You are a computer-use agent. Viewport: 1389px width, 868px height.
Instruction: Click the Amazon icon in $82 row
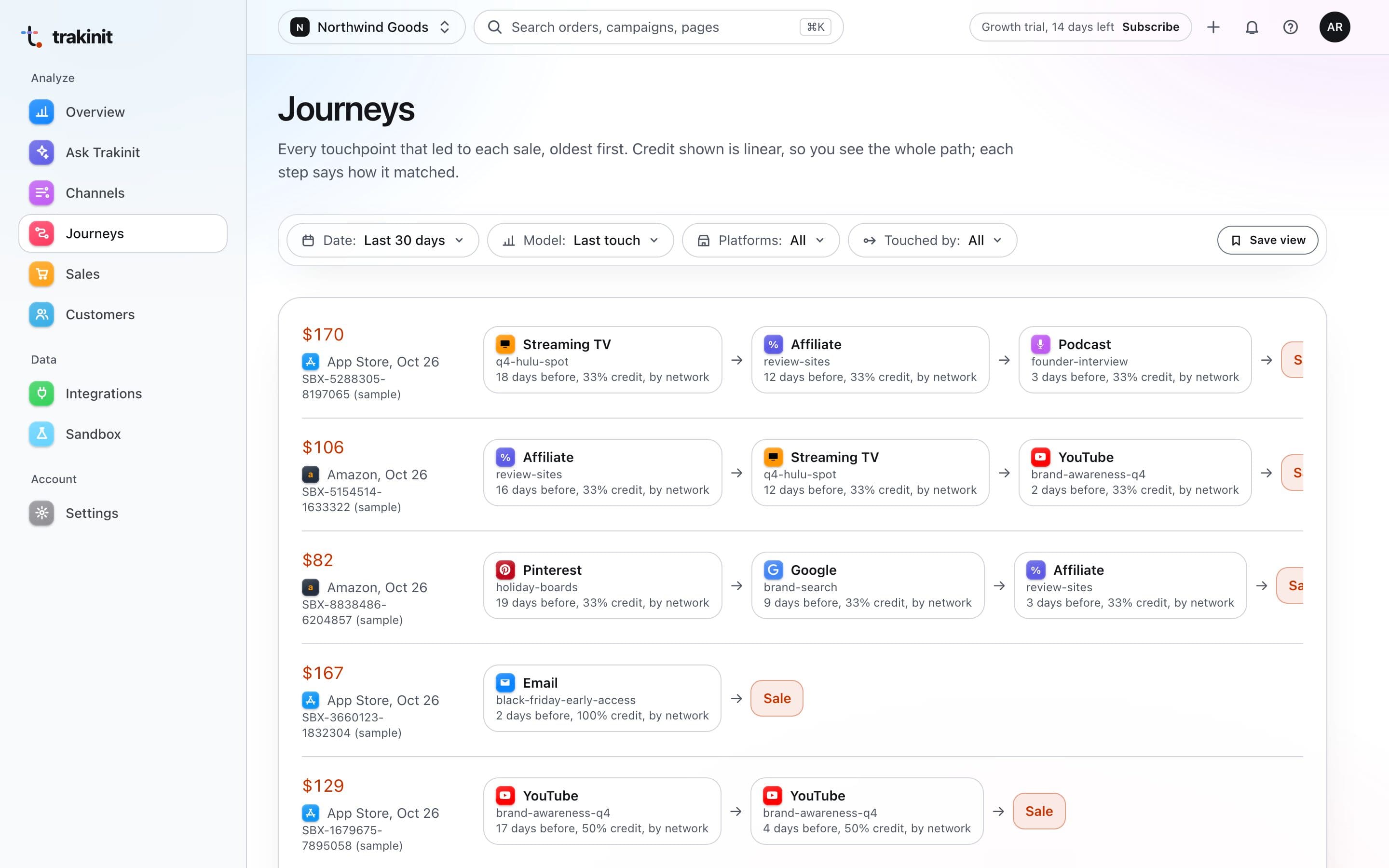pyautogui.click(x=311, y=587)
